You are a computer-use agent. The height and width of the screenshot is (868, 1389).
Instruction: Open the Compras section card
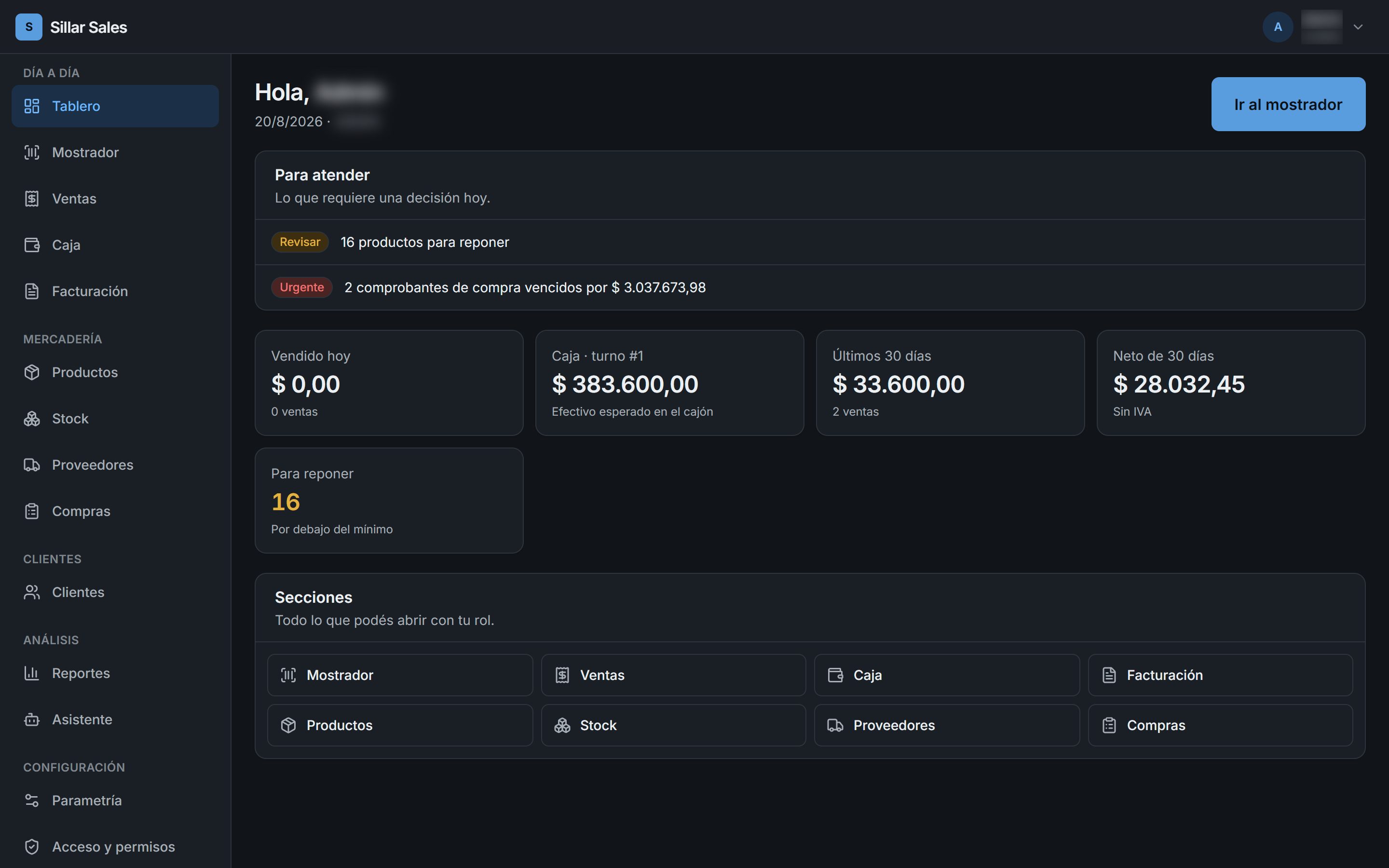coord(1220,726)
